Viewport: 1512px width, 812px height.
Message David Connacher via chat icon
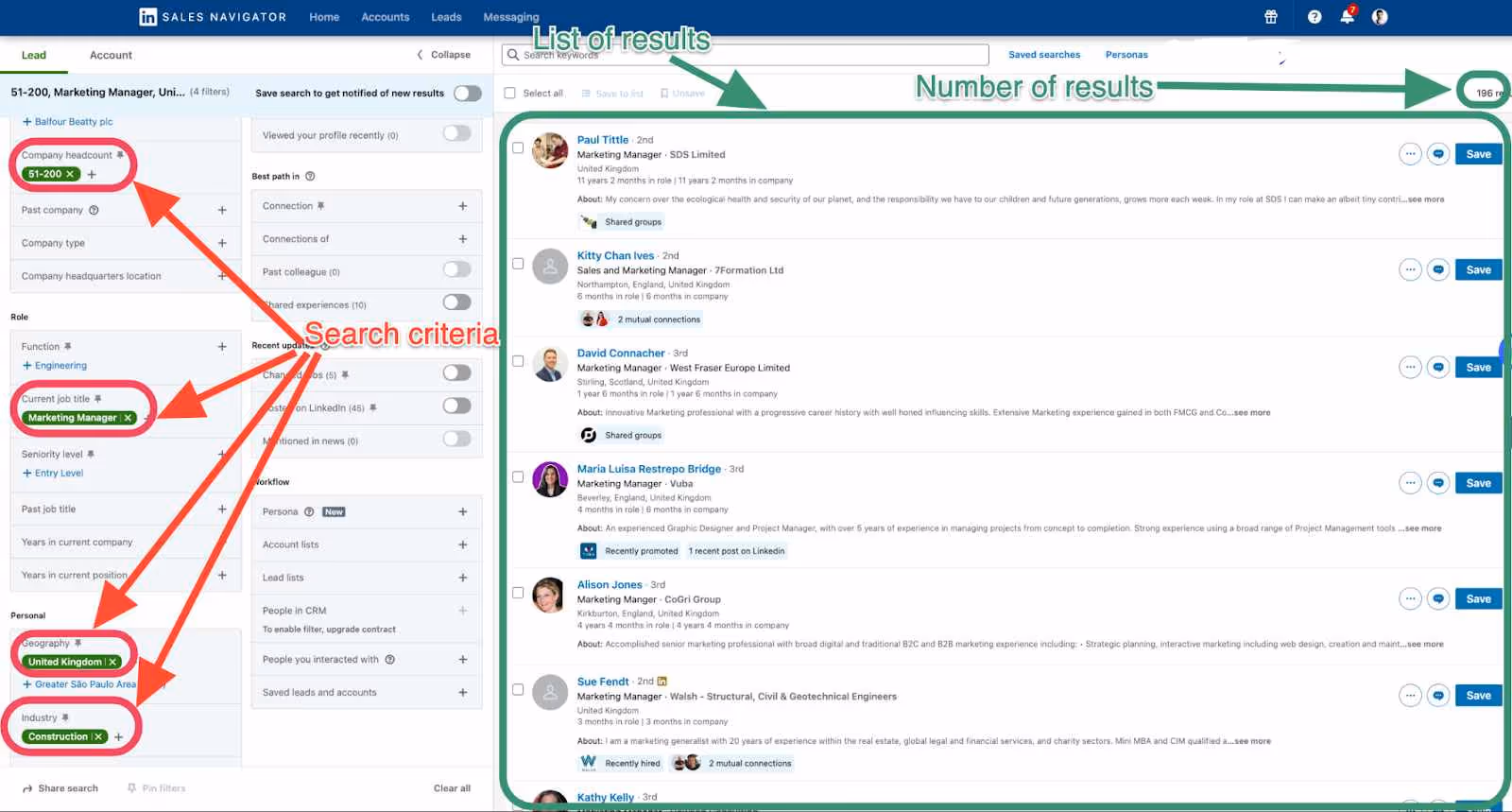coord(1438,367)
